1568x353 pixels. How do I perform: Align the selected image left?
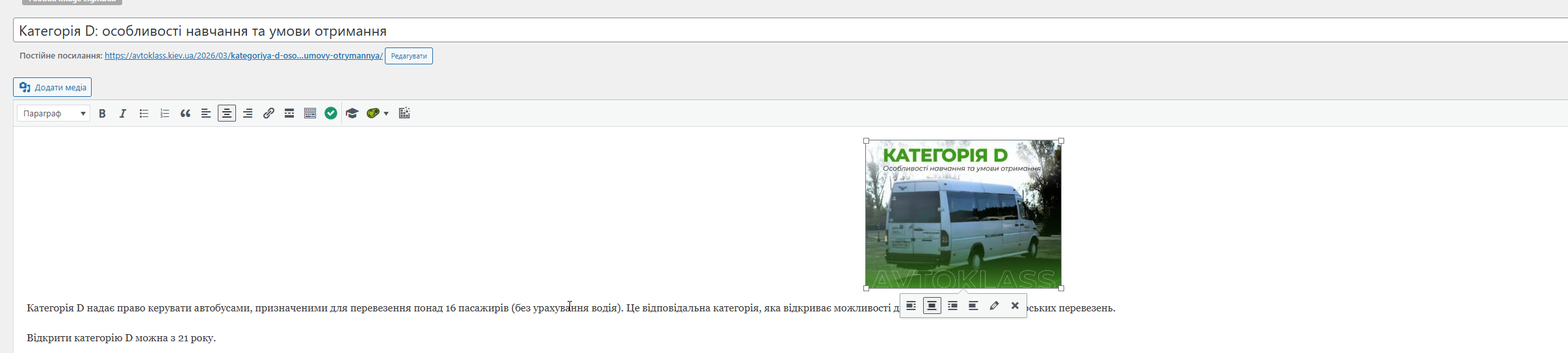click(911, 306)
